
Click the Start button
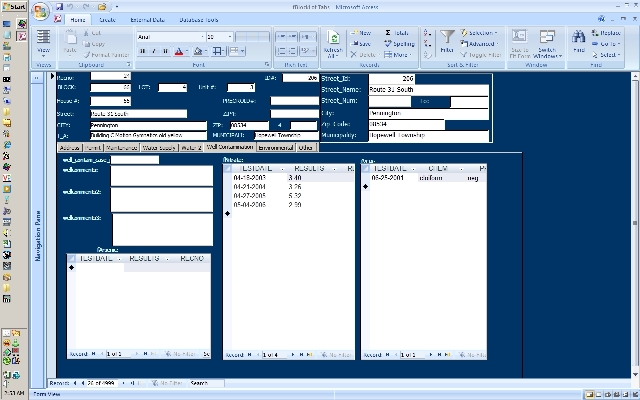[x=14, y=6]
